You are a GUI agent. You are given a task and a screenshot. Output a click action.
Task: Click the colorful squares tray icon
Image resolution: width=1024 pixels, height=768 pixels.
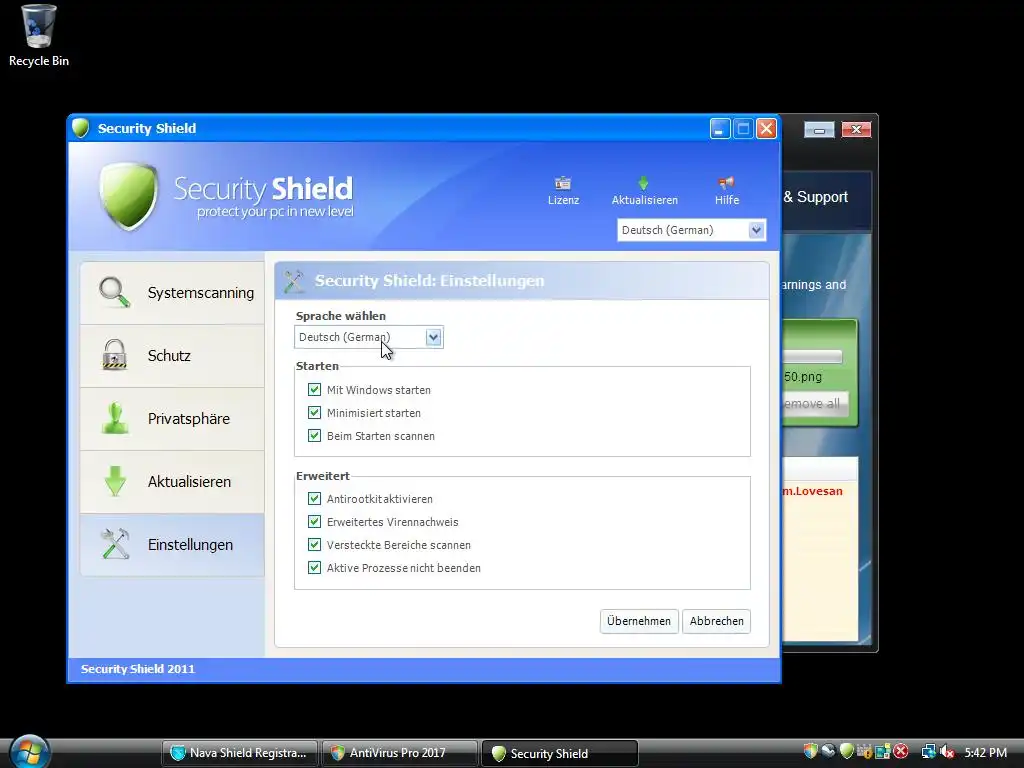pos(883,752)
